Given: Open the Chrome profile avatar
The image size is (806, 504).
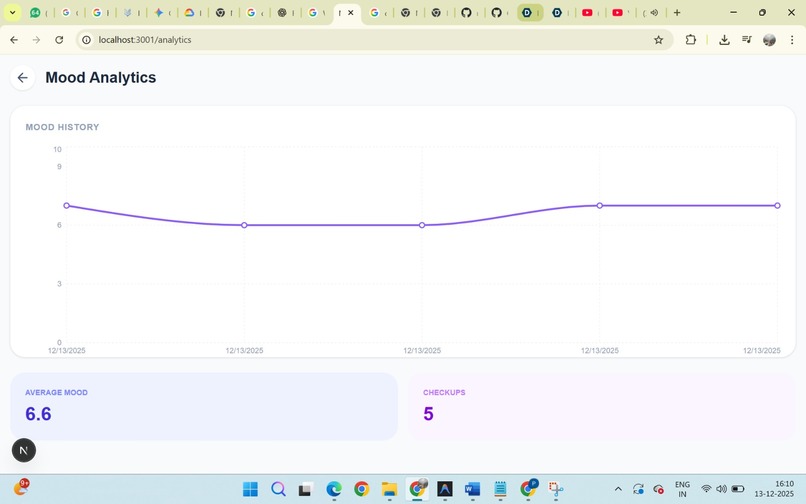Looking at the screenshot, I should click(769, 40).
